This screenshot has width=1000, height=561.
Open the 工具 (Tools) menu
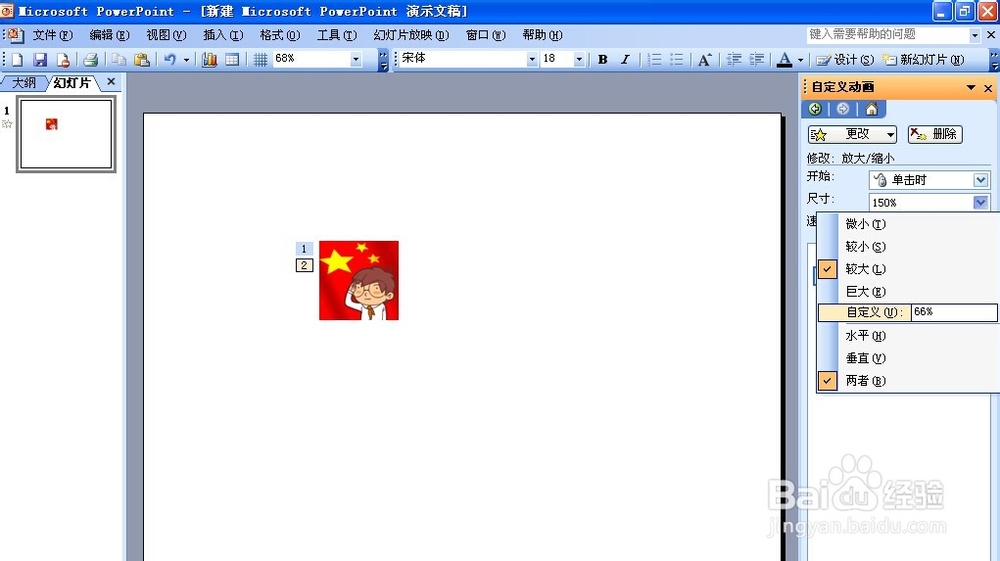(x=337, y=35)
